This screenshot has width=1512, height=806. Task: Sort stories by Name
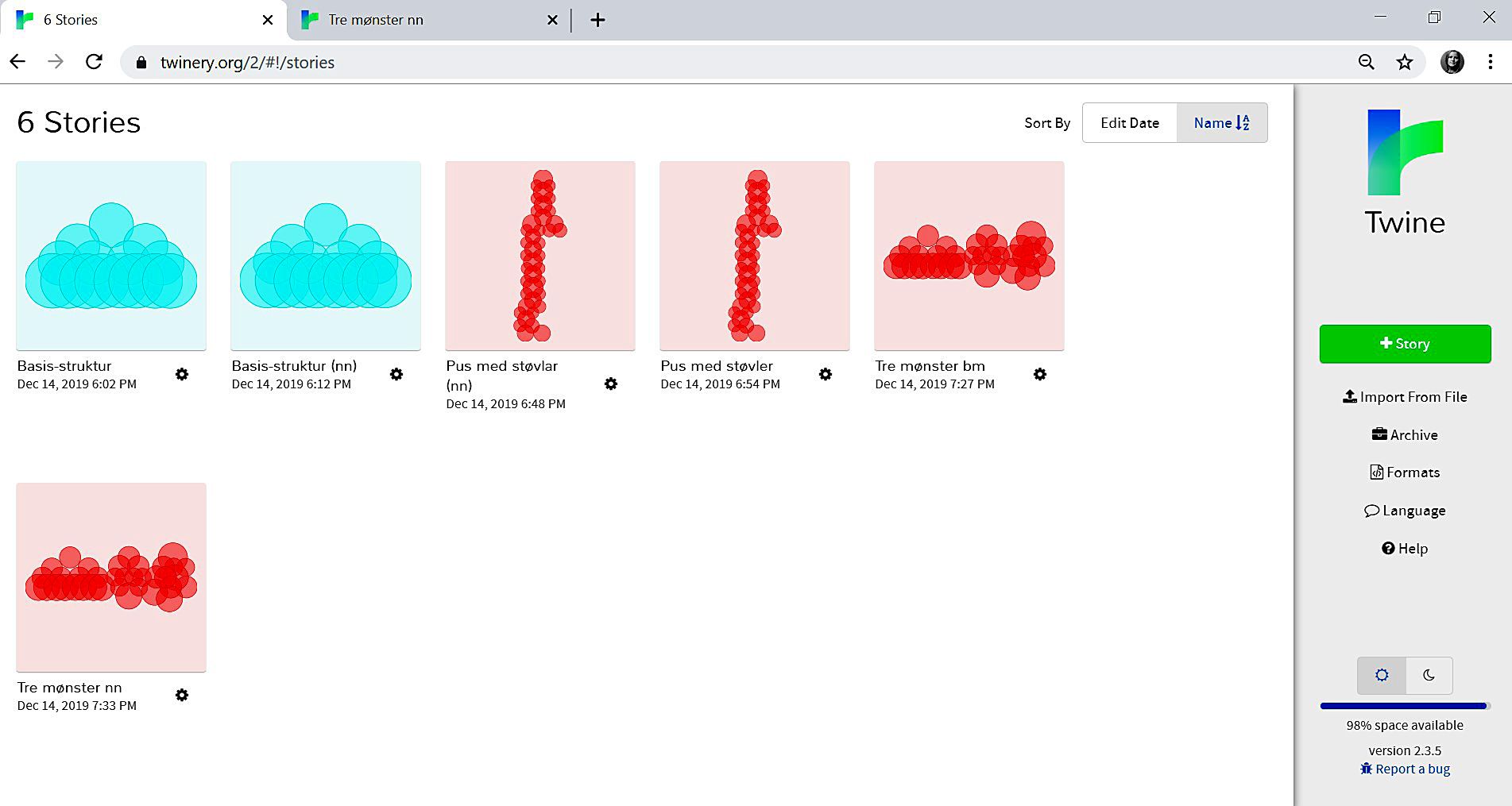[1221, 123]
